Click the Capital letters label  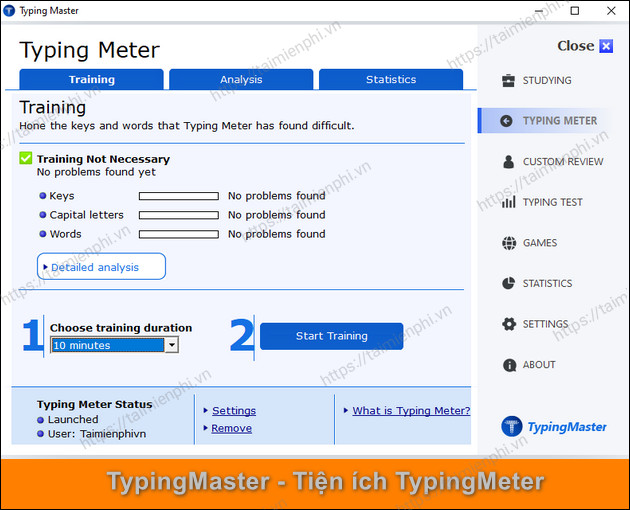tap(86, 215)
